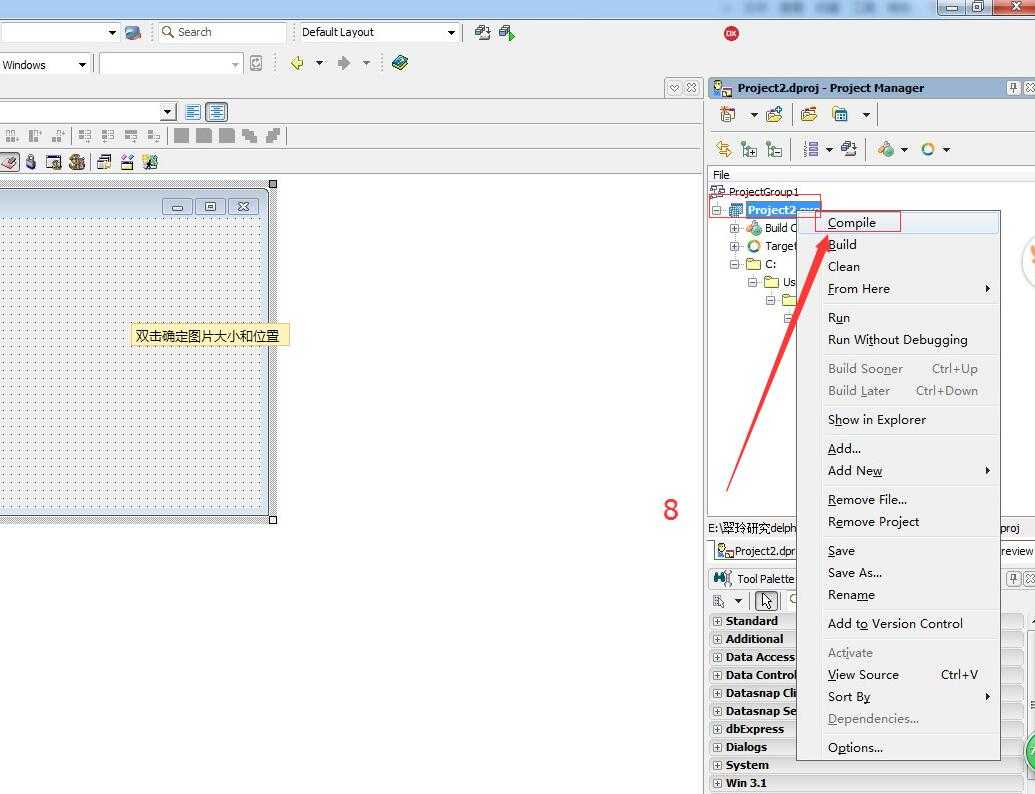
Task: Open the Add New submenu
Action: pyautogui.click(x=898, y=471)
